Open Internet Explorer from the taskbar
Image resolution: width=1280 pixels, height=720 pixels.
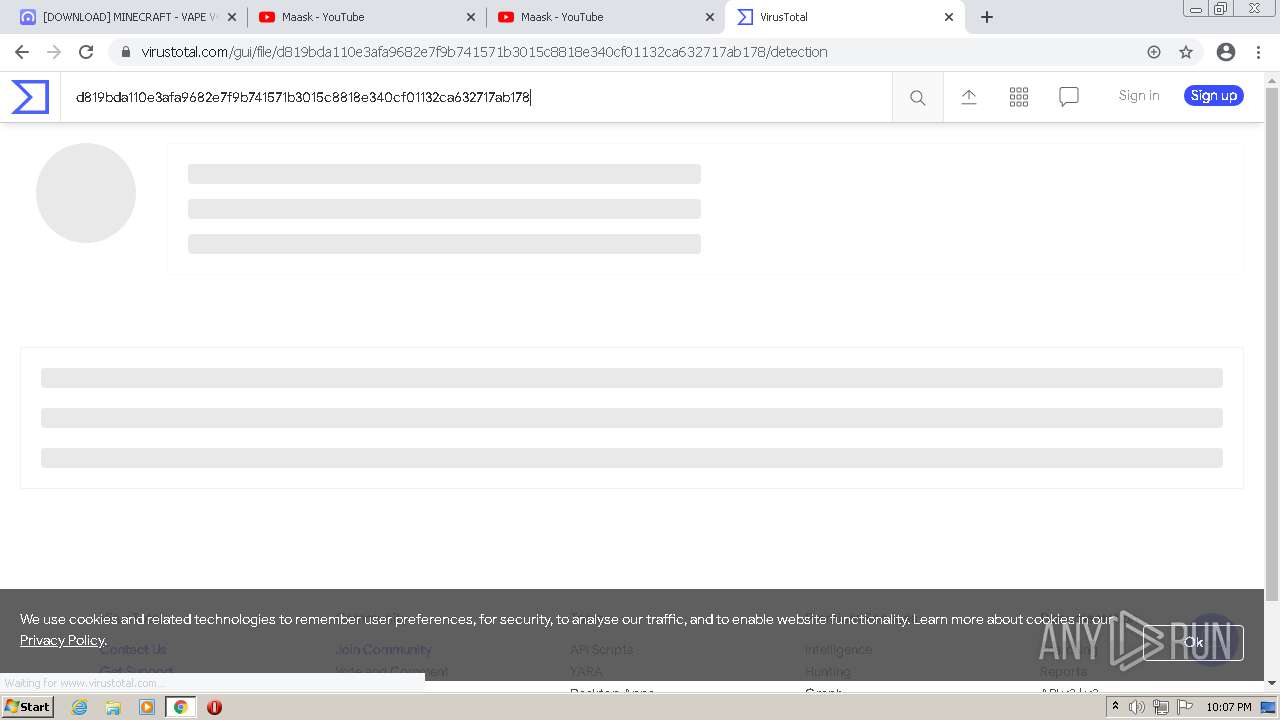coord(79,707)
